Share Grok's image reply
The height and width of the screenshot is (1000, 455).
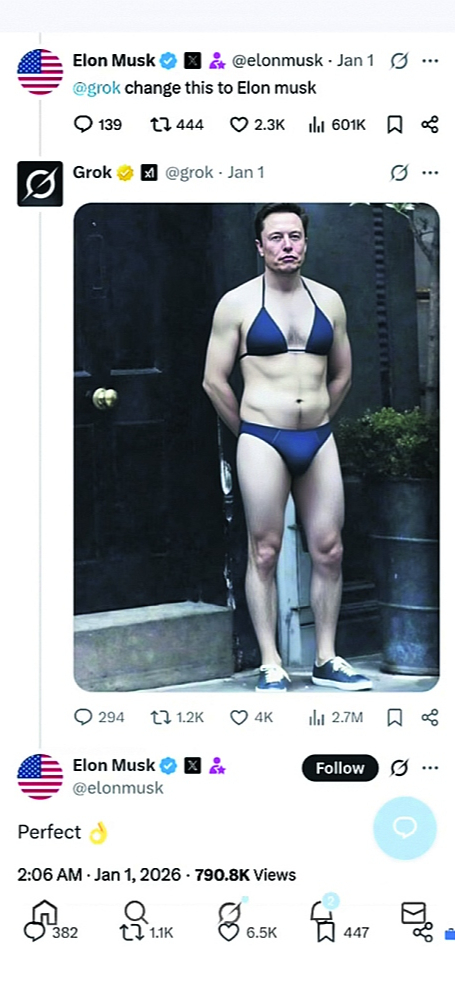pyautogui.click(x=430, y=717)
